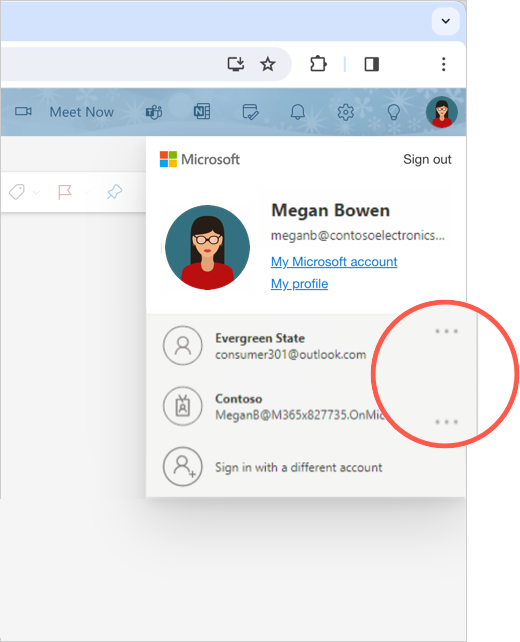
Task: Click the Microsoft logo in account panel
Action: [199, 159]
